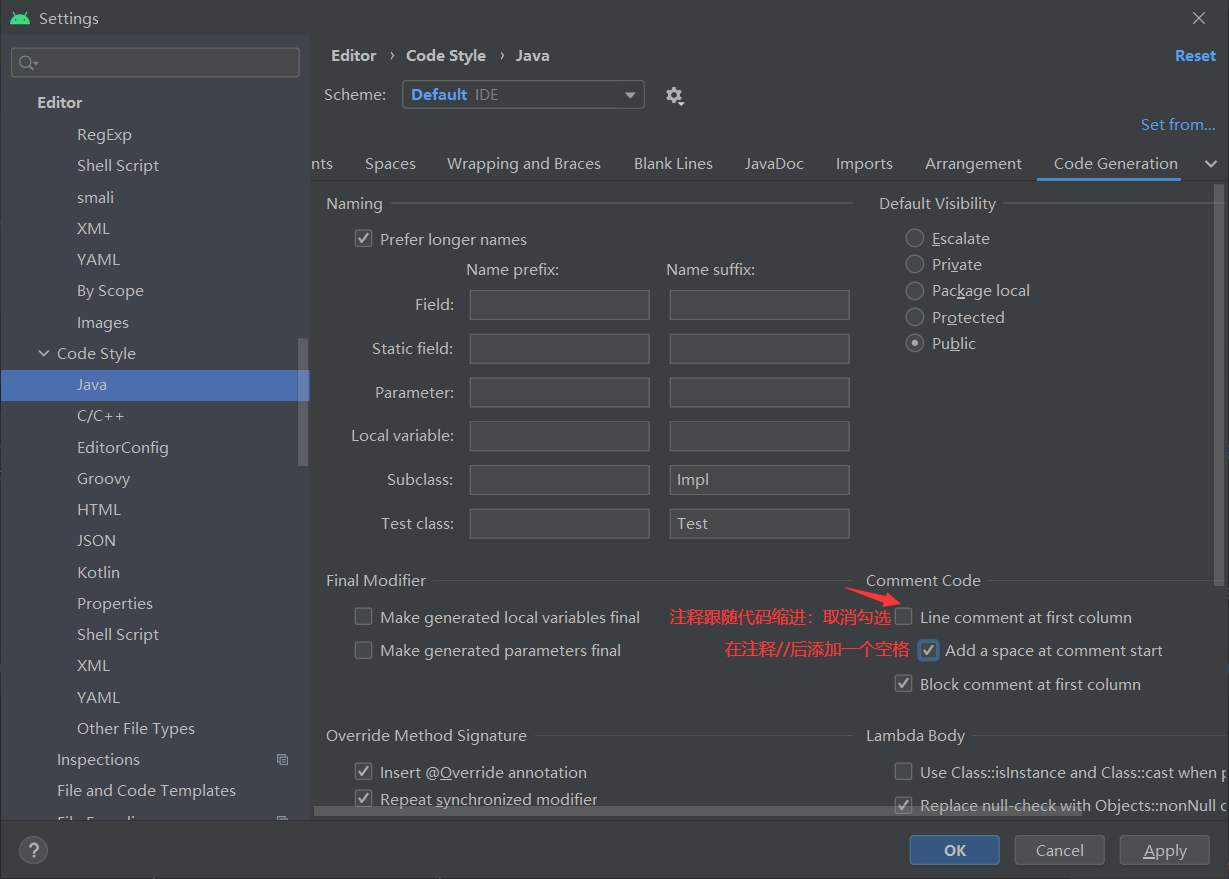Click the Field name prefix input
The height and width of the screenshot is (879, 1229).
(559, 305)
